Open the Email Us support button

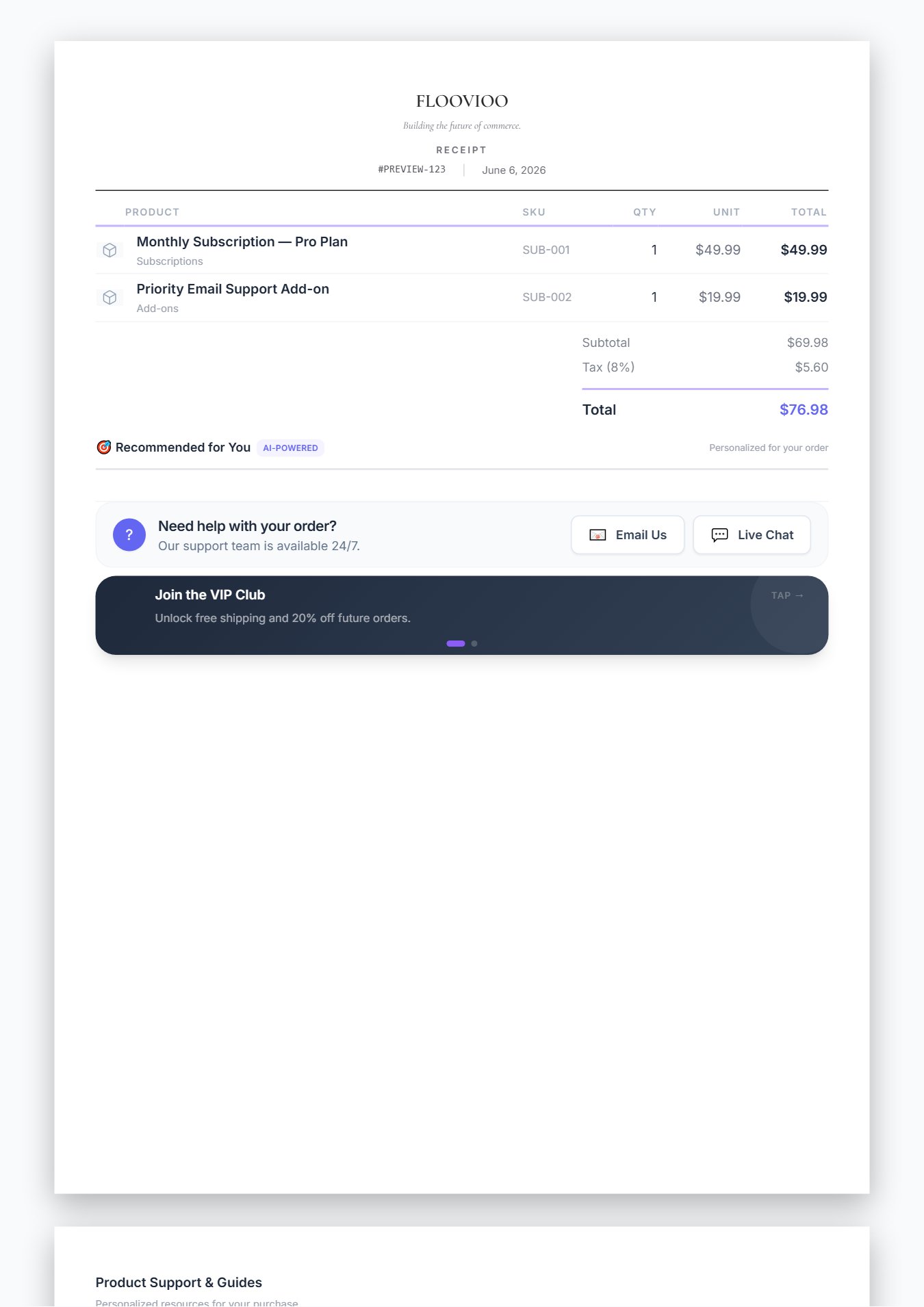tap(628, 535)
